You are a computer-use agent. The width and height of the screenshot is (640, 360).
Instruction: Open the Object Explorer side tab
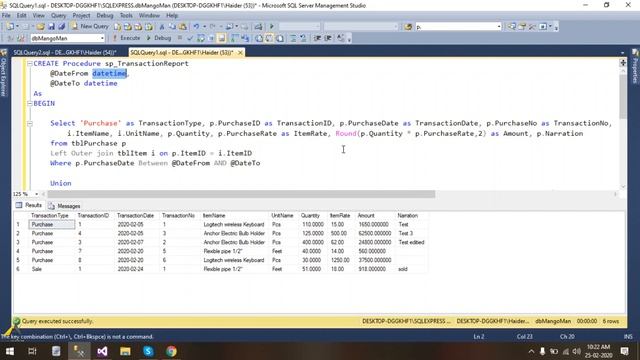pos(4,73)
